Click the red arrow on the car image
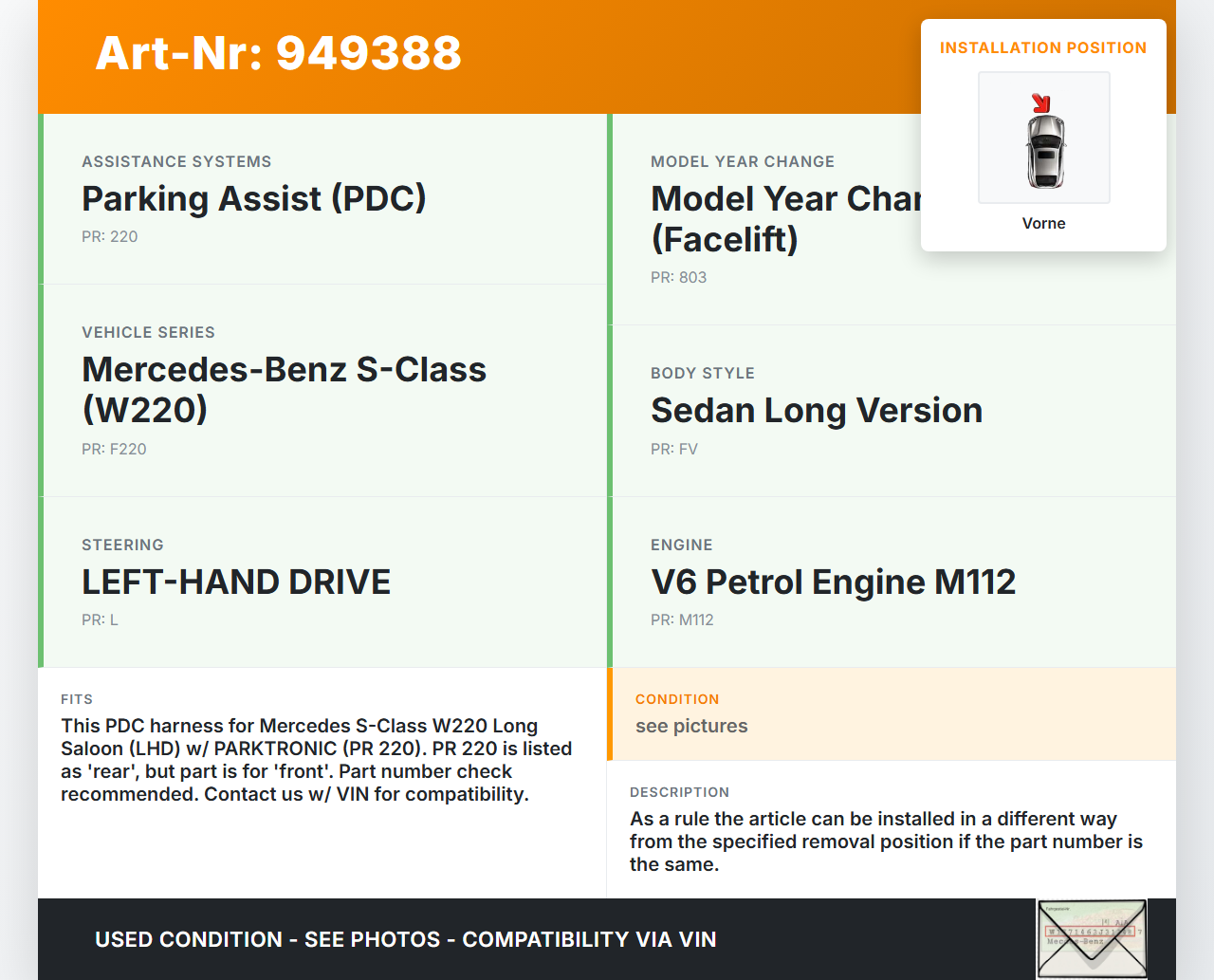Image resolution: width=1214 pixels, height=980 pixels. click(x=1040, y=102)
